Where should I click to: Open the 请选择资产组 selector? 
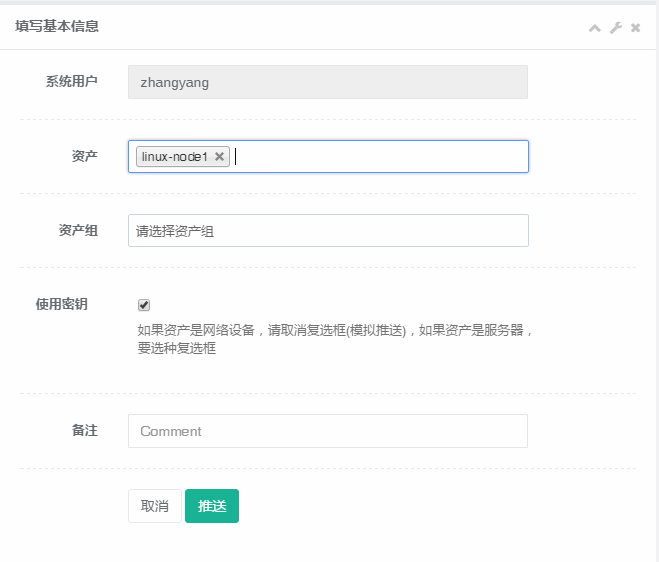(328, 231)
